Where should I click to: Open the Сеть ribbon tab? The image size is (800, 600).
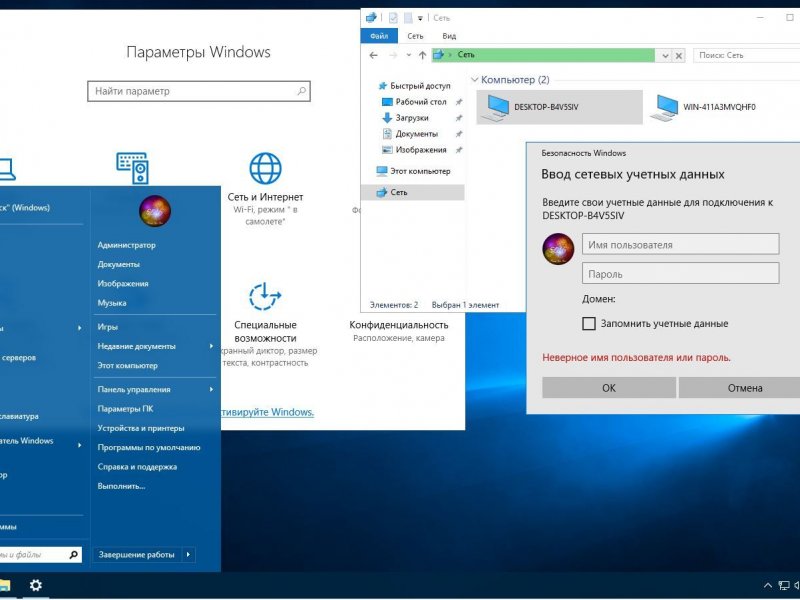pyautogui.click(x=415, y=36)
